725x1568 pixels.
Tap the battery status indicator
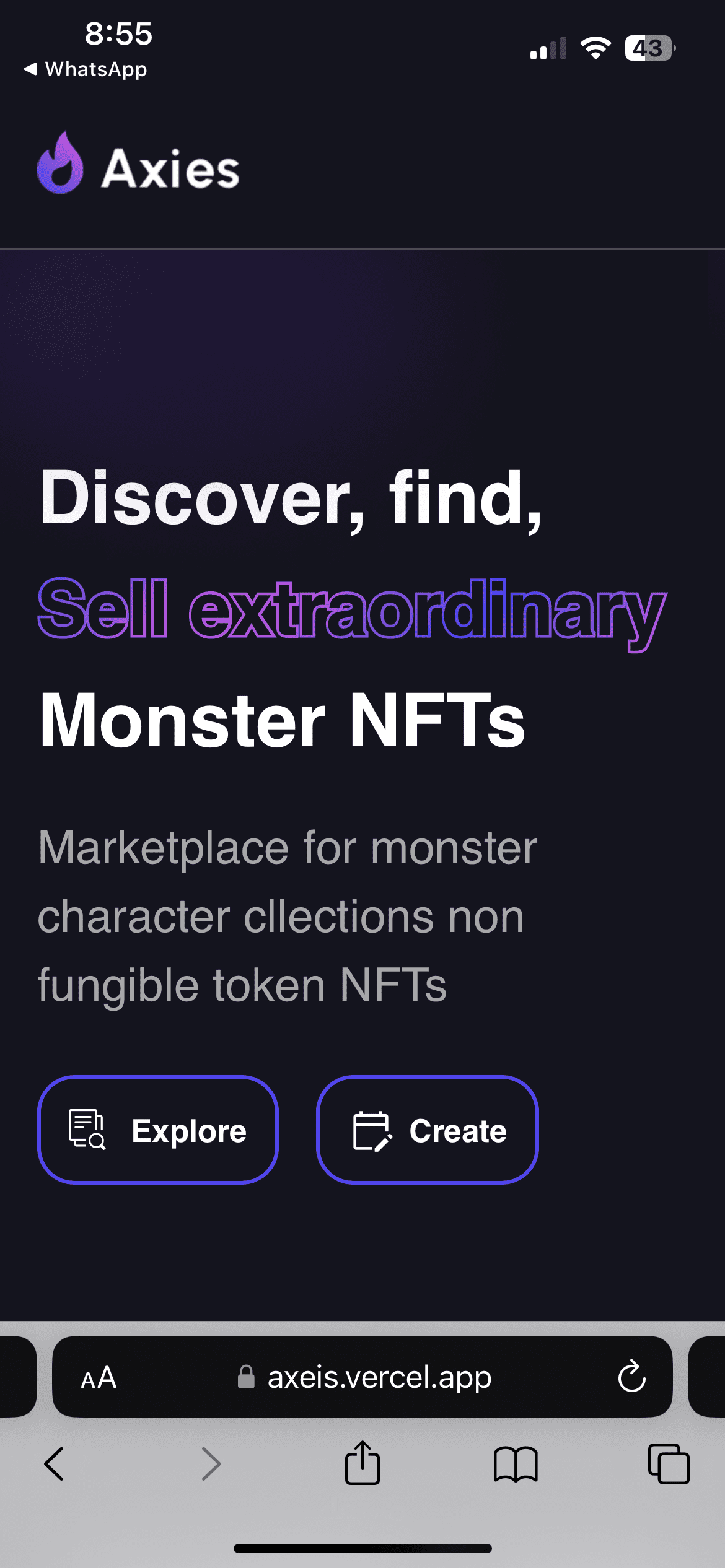[x=650, y=48]
